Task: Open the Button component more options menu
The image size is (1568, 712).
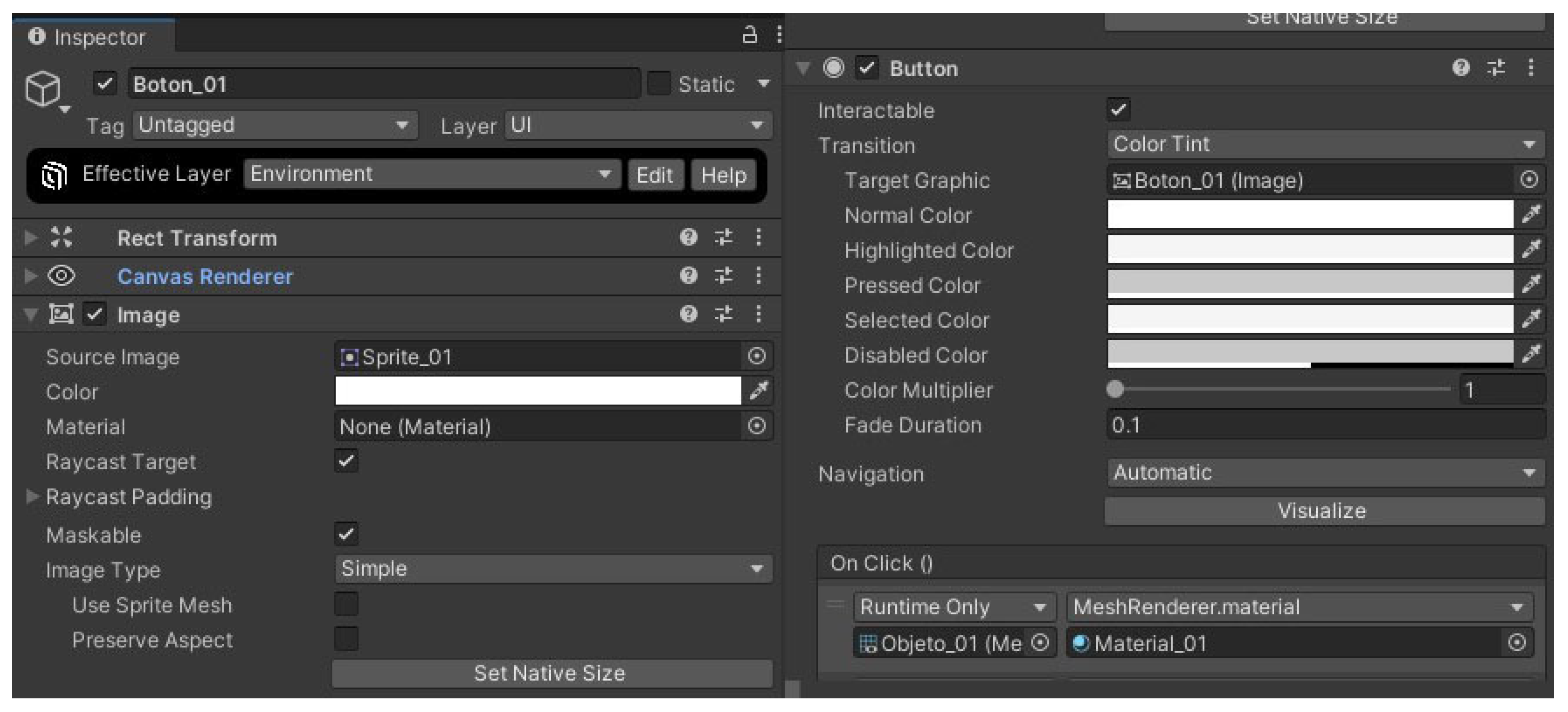Action: 1530,68
